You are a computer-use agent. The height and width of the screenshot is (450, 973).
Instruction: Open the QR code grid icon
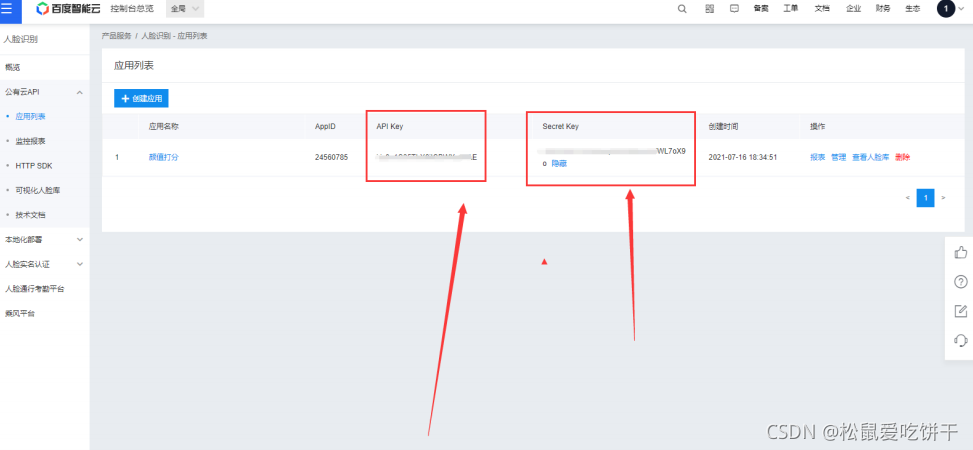(x=709, y=9)
